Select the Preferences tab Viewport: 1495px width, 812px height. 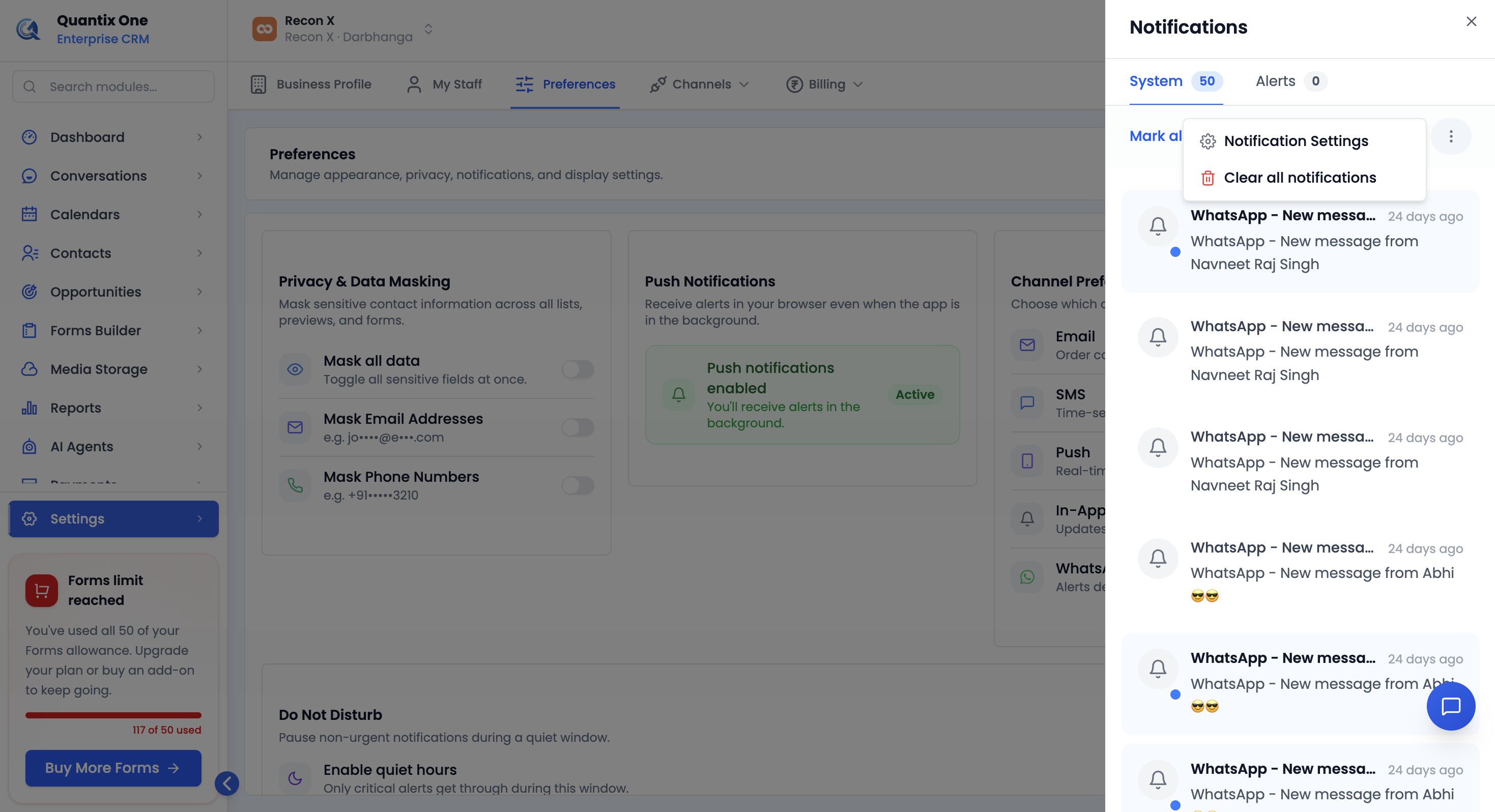565,84
